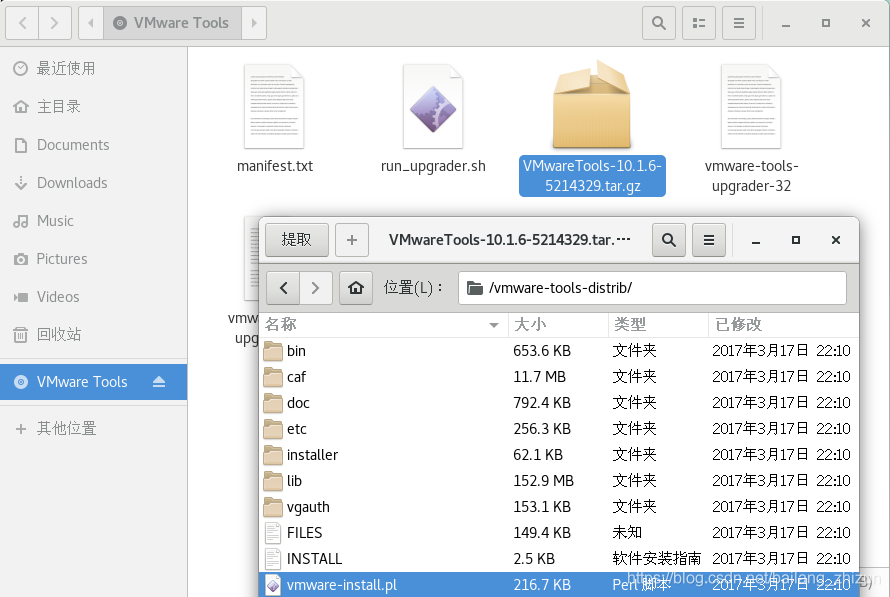This screenshot has width=890, height=597.
Task: Go back in the Files window
Action: 22,23
